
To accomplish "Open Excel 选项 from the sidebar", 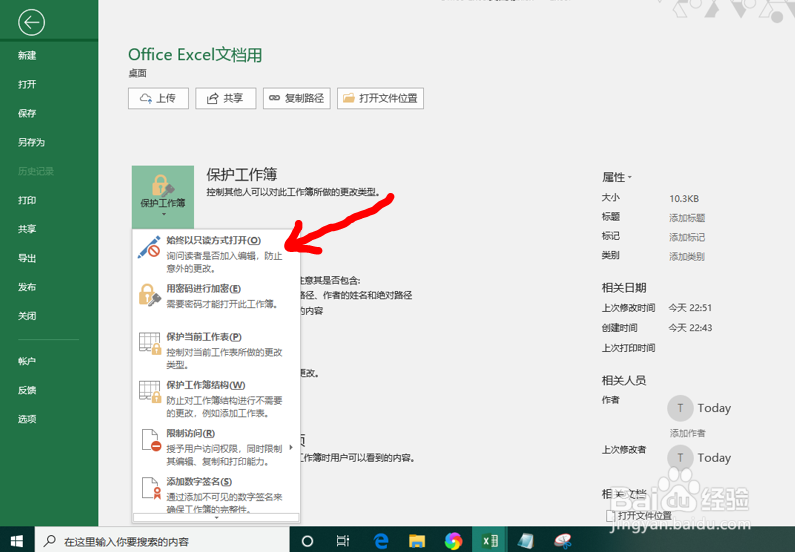I will point(27,419).
